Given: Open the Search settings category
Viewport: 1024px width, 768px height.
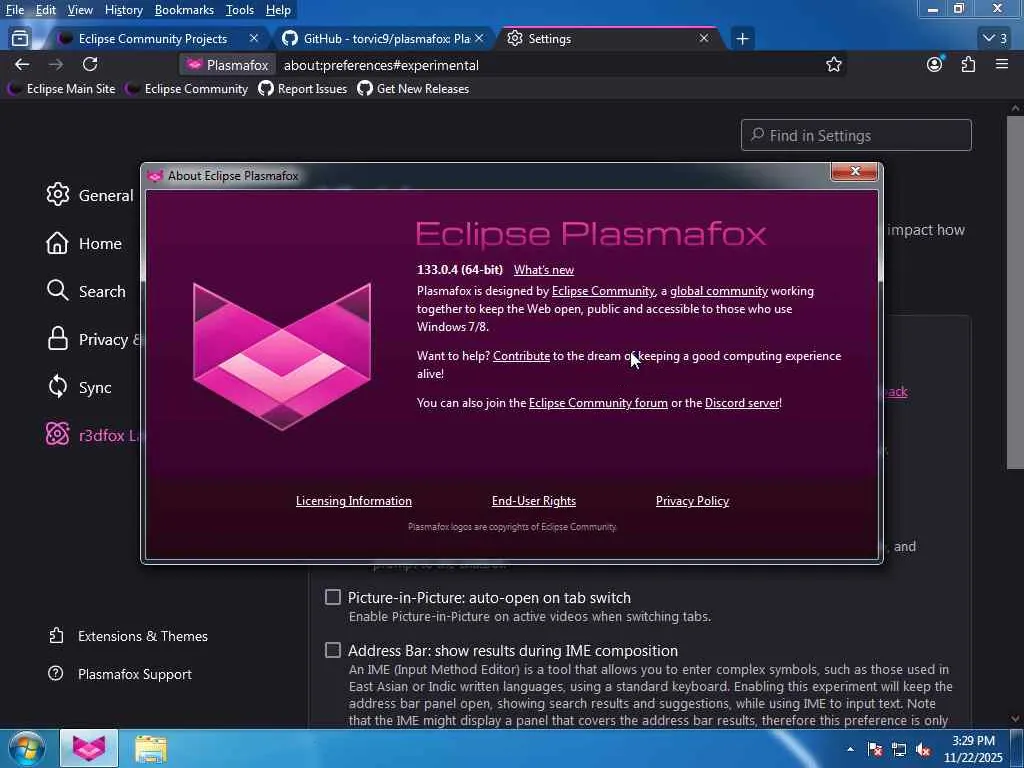Looking at the screenshot, I should 86,291.
